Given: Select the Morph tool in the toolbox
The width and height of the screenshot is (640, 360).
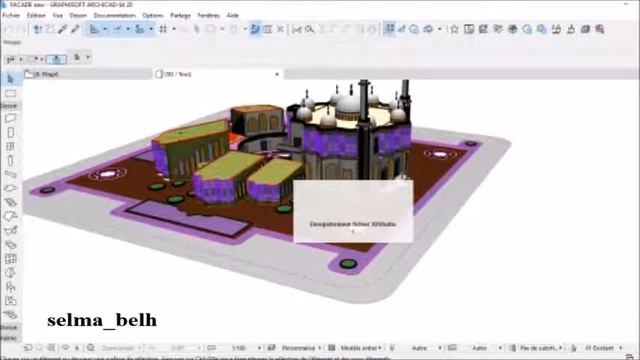Looking at the screenshot, I should [x=11, y=273].
